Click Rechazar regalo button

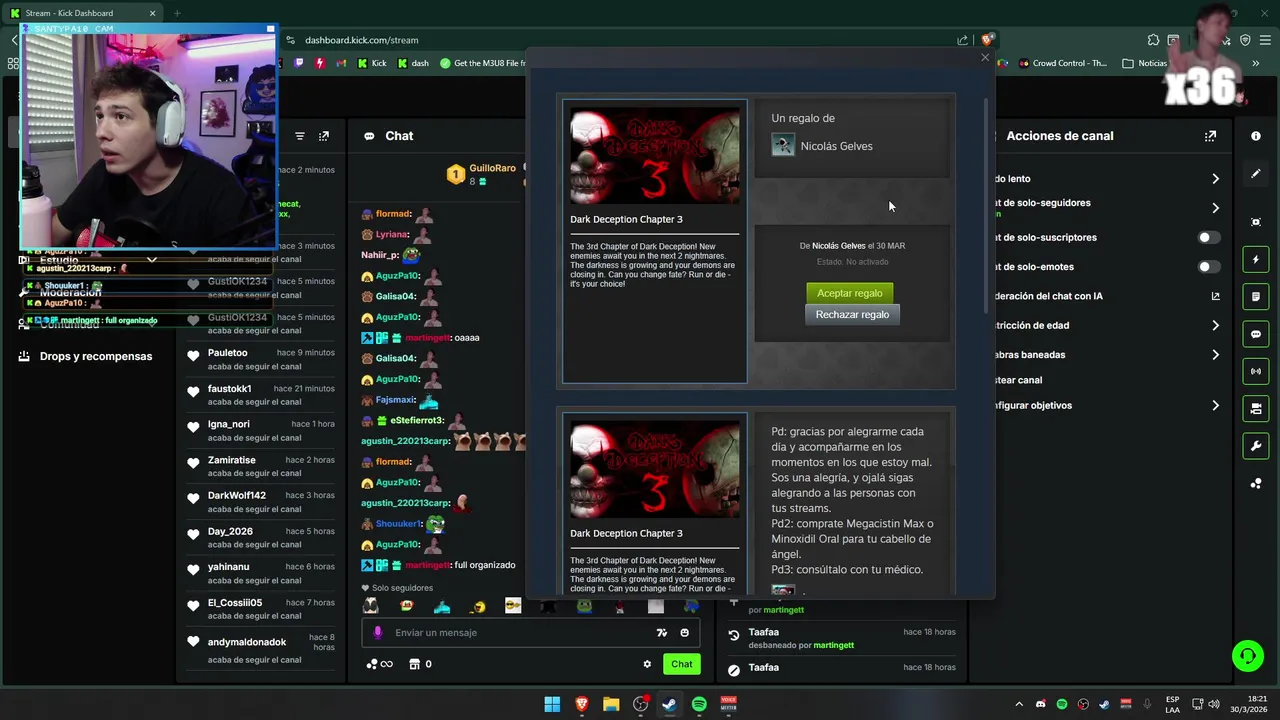tap(852, 314)
